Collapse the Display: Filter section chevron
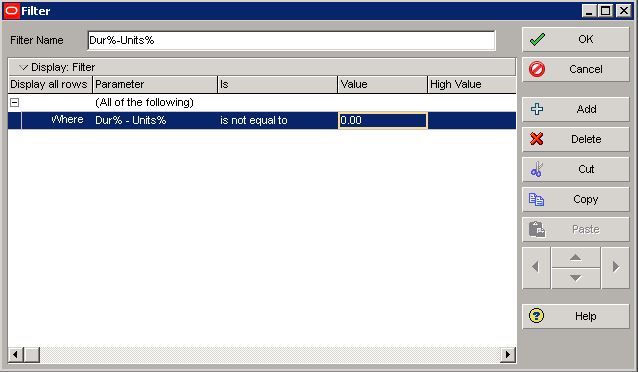The height and width of the screenshot is (372, 638). pos(23,67)
